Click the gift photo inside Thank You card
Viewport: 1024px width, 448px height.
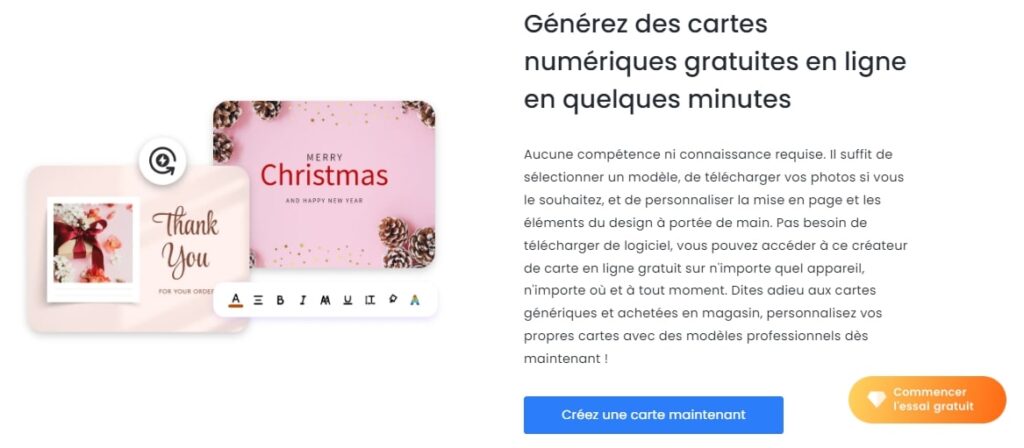point(93,243)
